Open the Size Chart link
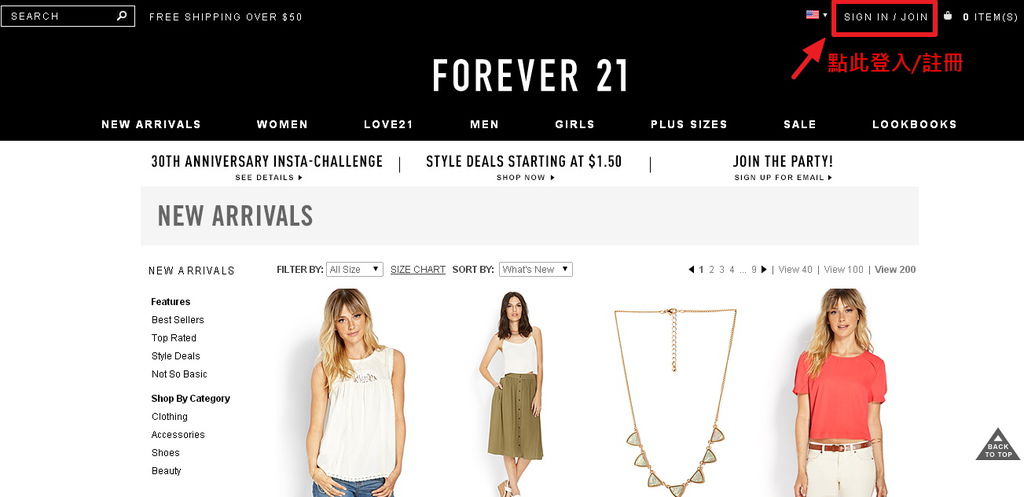The width and height of the screenshot is (1024, 497). tap(418, 269)
